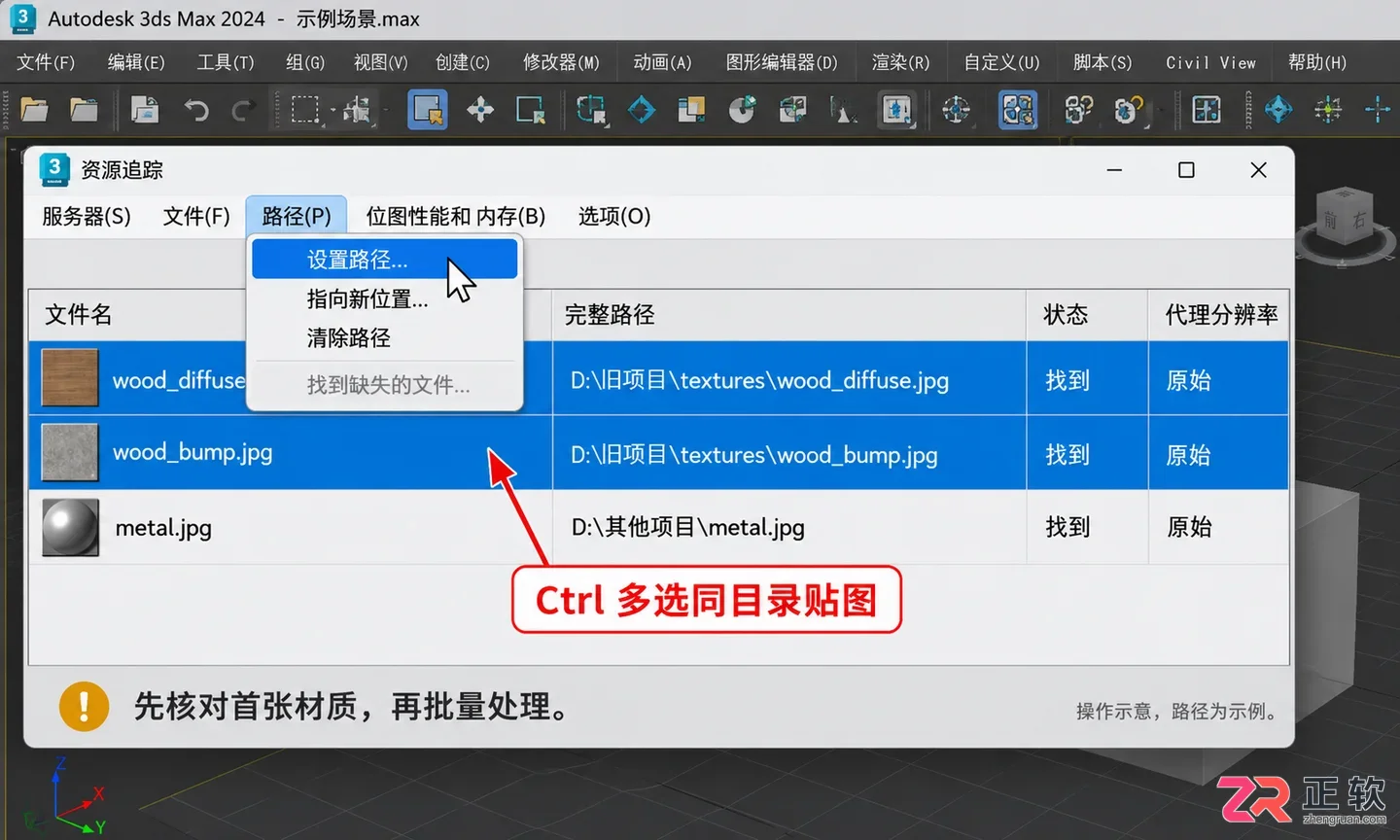Sort by the 状态 column header

click(1087, 315)
